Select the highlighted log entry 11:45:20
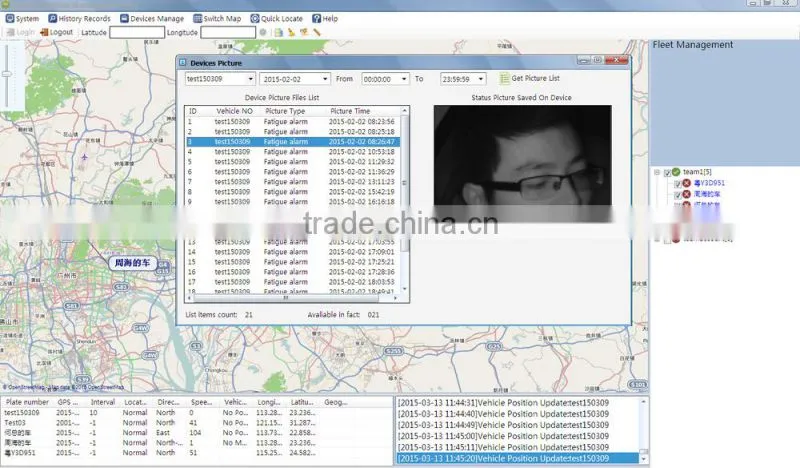Screen dimensions: 800x468 tap(517, 458)
